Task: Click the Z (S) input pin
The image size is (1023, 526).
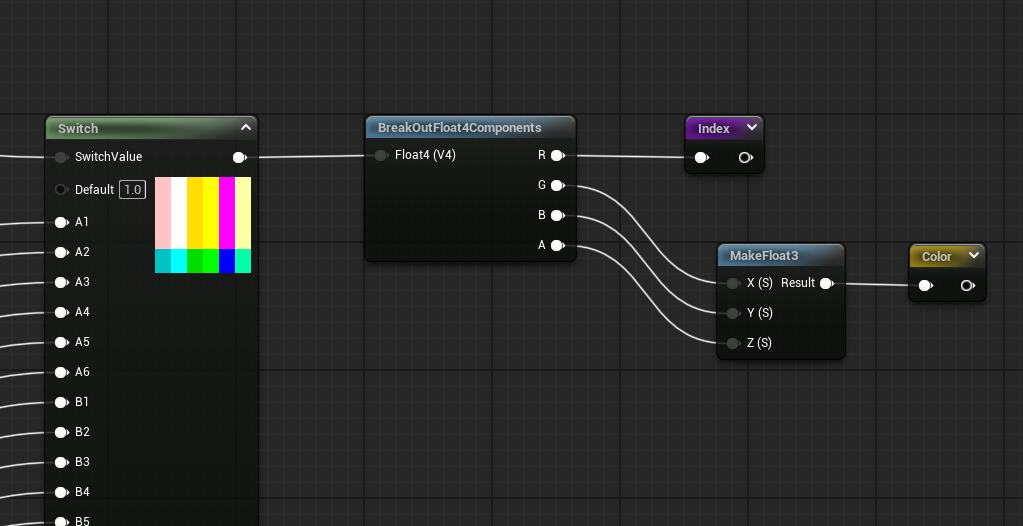Action: pyautogui.click(x=733, y=343)
